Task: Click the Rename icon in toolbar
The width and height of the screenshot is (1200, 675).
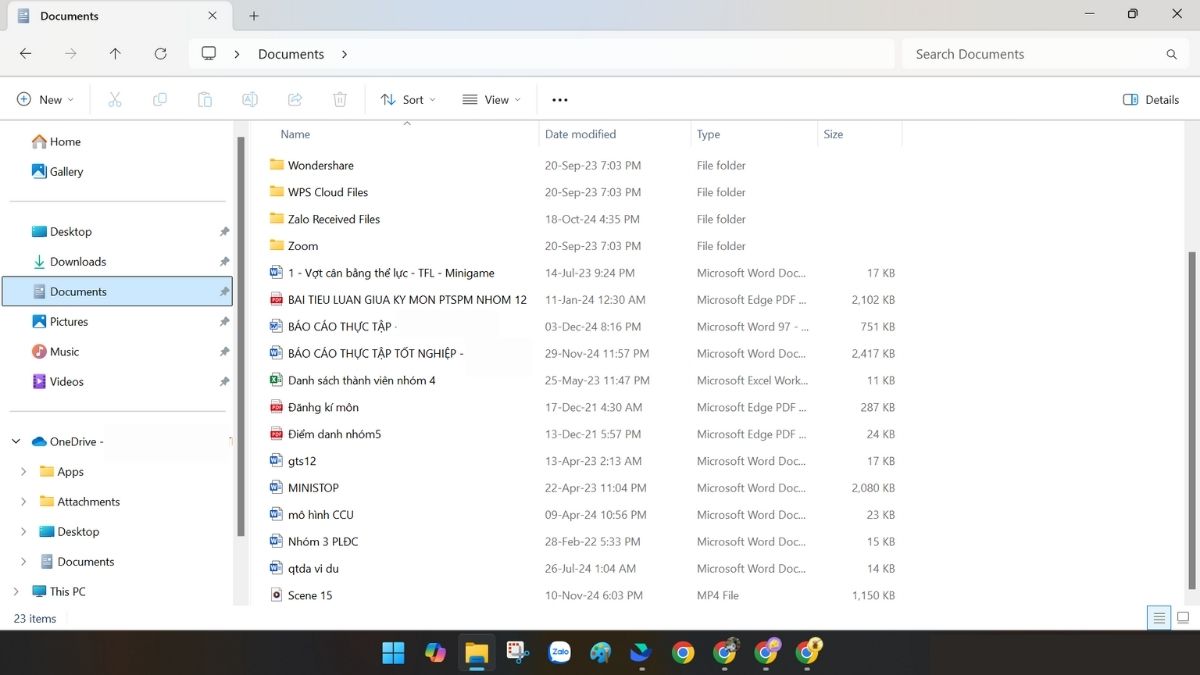Action: click(250, 100)
